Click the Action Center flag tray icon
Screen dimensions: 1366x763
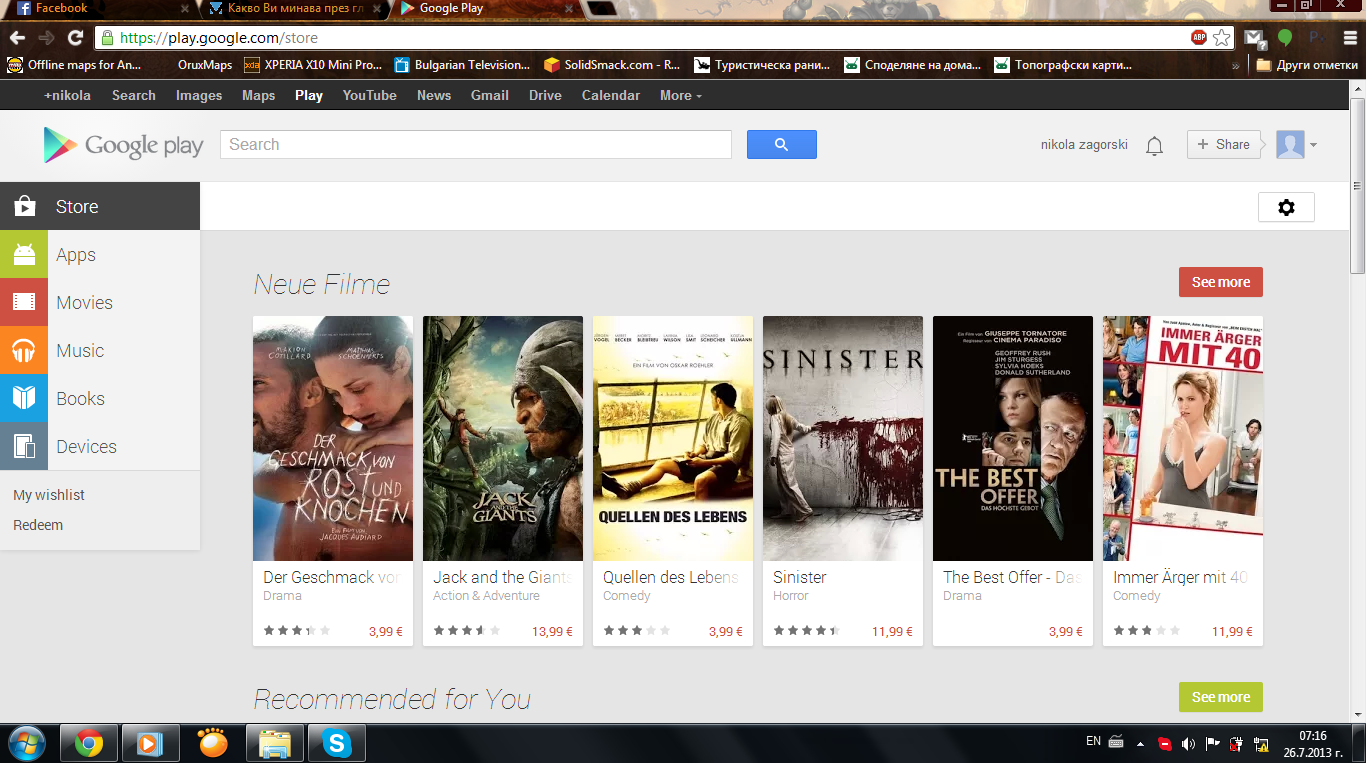point(1212,744)
